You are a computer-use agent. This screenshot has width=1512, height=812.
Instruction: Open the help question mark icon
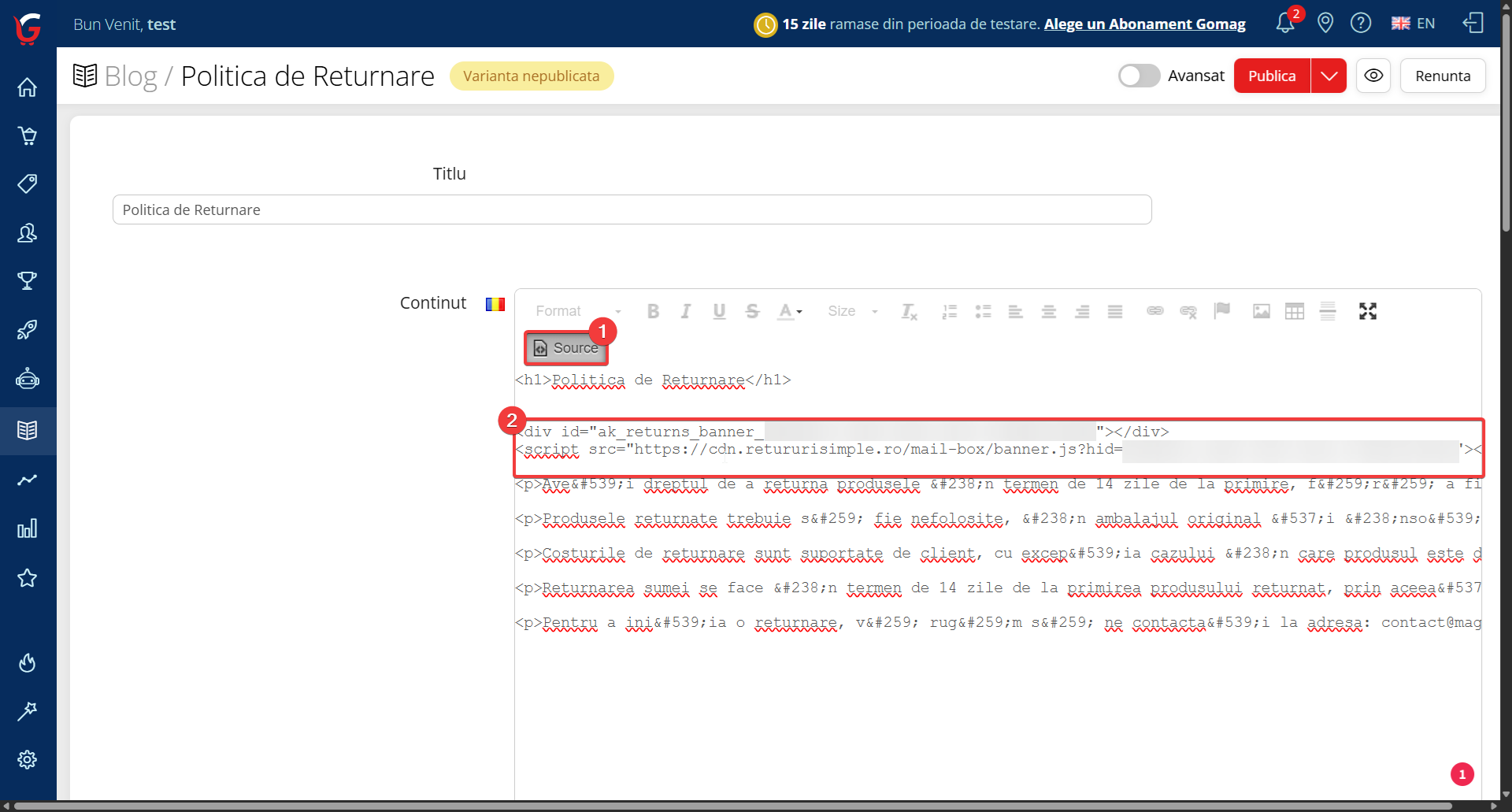click(1361, 24)
